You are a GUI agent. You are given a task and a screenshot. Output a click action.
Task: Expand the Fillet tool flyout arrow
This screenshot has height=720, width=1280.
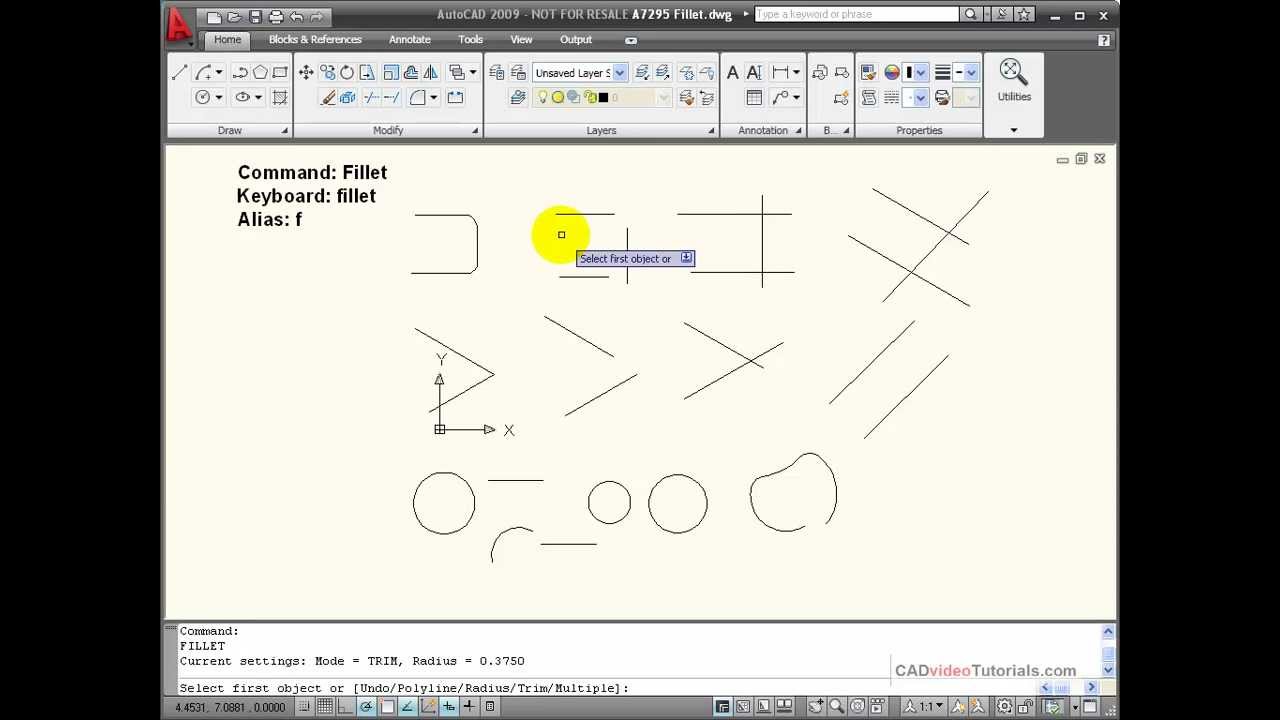[x=433, y=97]
